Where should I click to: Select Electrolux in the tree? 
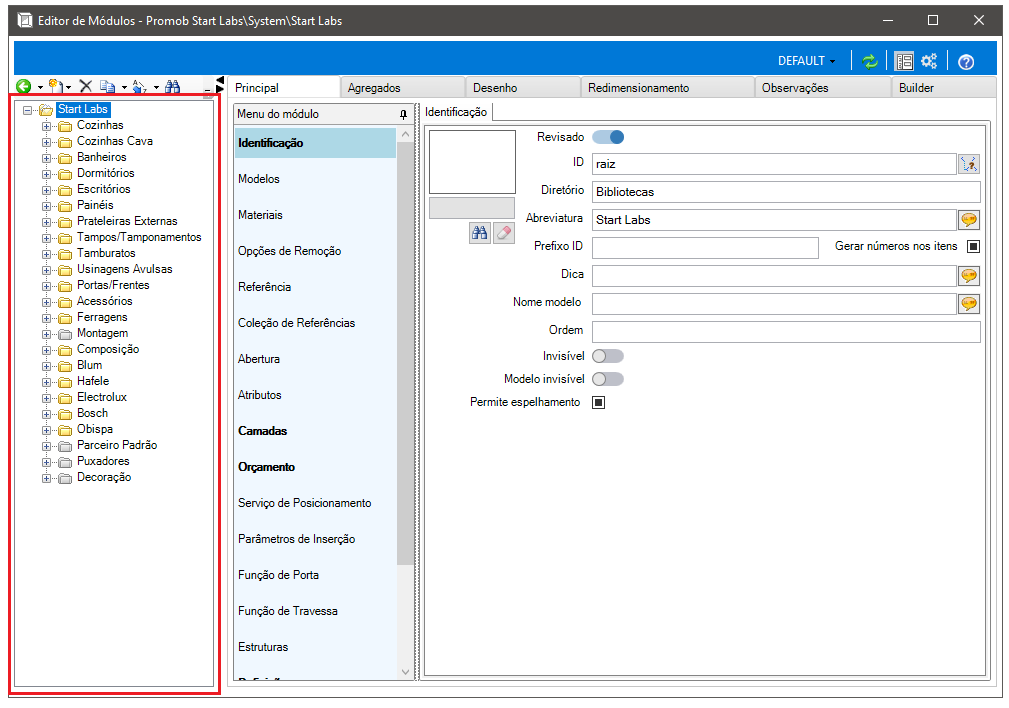(x=102, y=398)
